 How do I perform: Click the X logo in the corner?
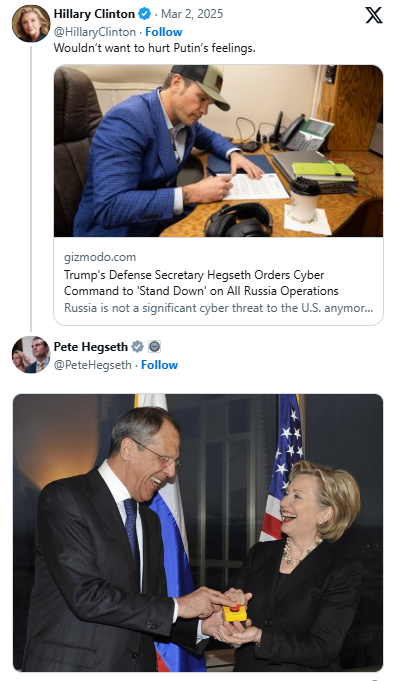[x=373, y=15]
